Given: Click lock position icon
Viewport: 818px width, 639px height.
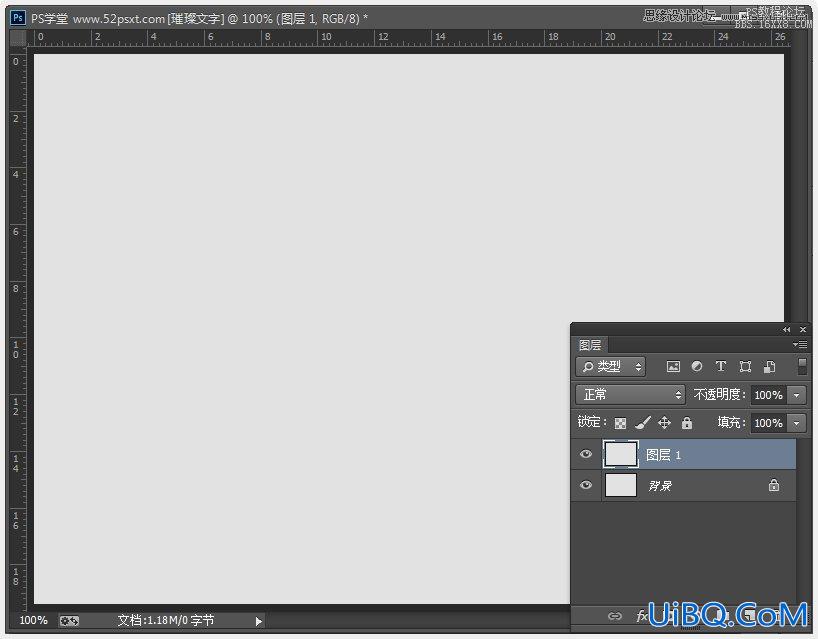Looking at the screenshot, I should click(x=664, y=423).
